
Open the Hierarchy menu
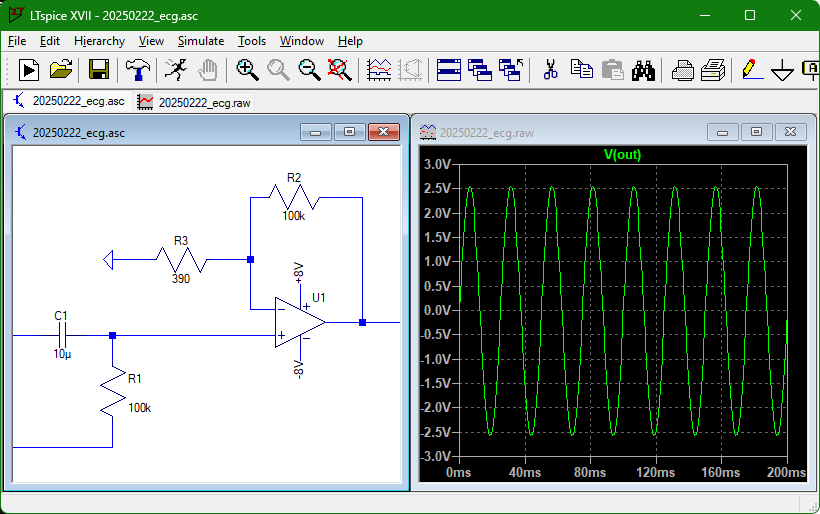point(99,41)
